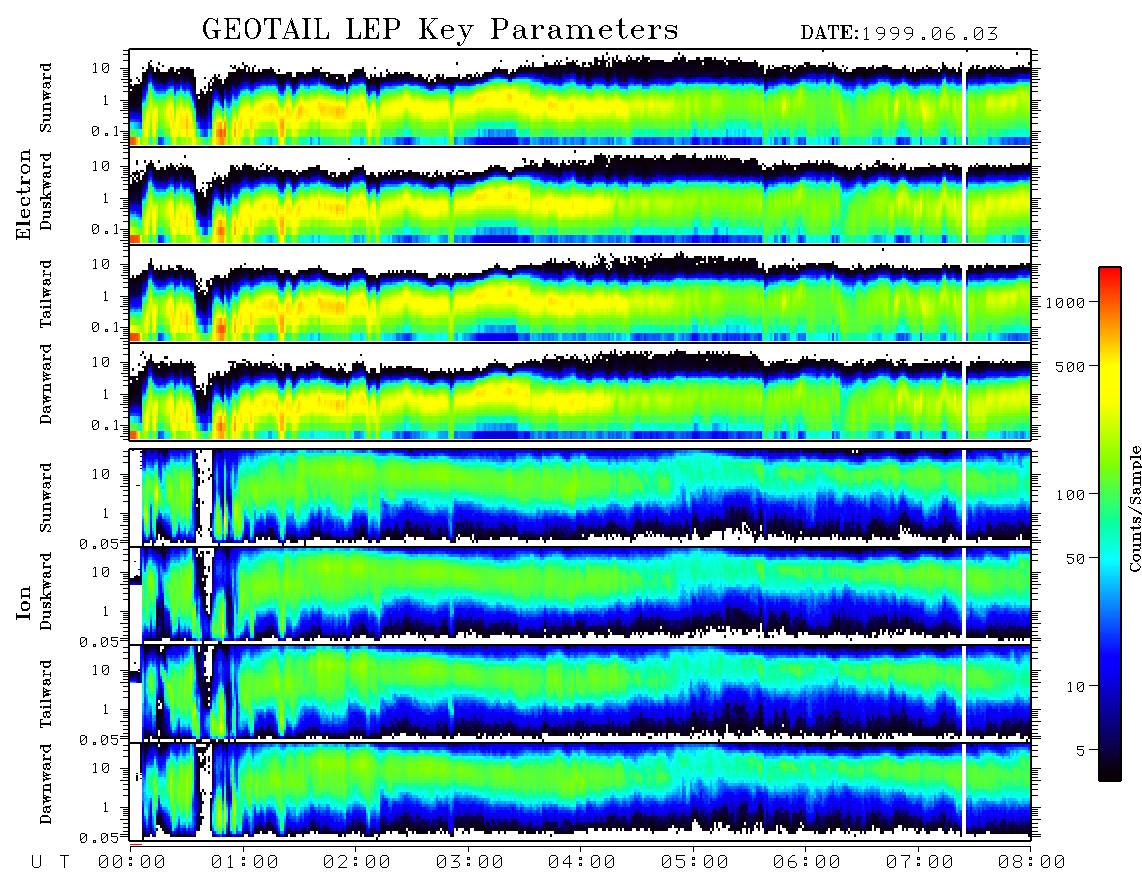Click the 07:00 time tick label
The width and height of the screenshot is (1142, 880).
pyautogui.click(x=920, y=863)
